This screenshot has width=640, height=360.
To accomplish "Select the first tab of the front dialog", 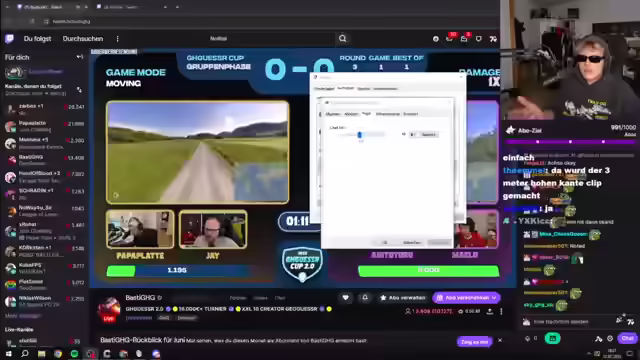I will [x=333, y=114].
